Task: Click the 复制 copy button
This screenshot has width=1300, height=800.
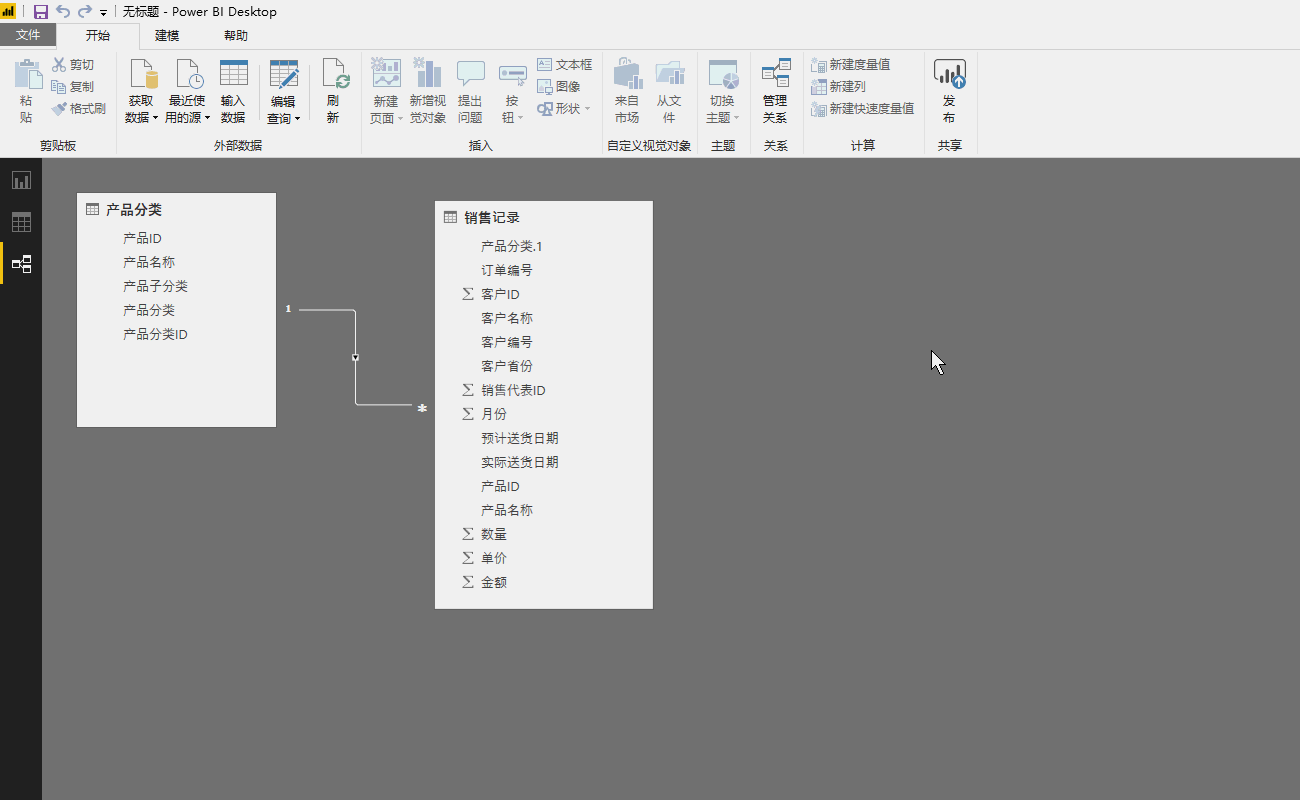Action: 73,87
